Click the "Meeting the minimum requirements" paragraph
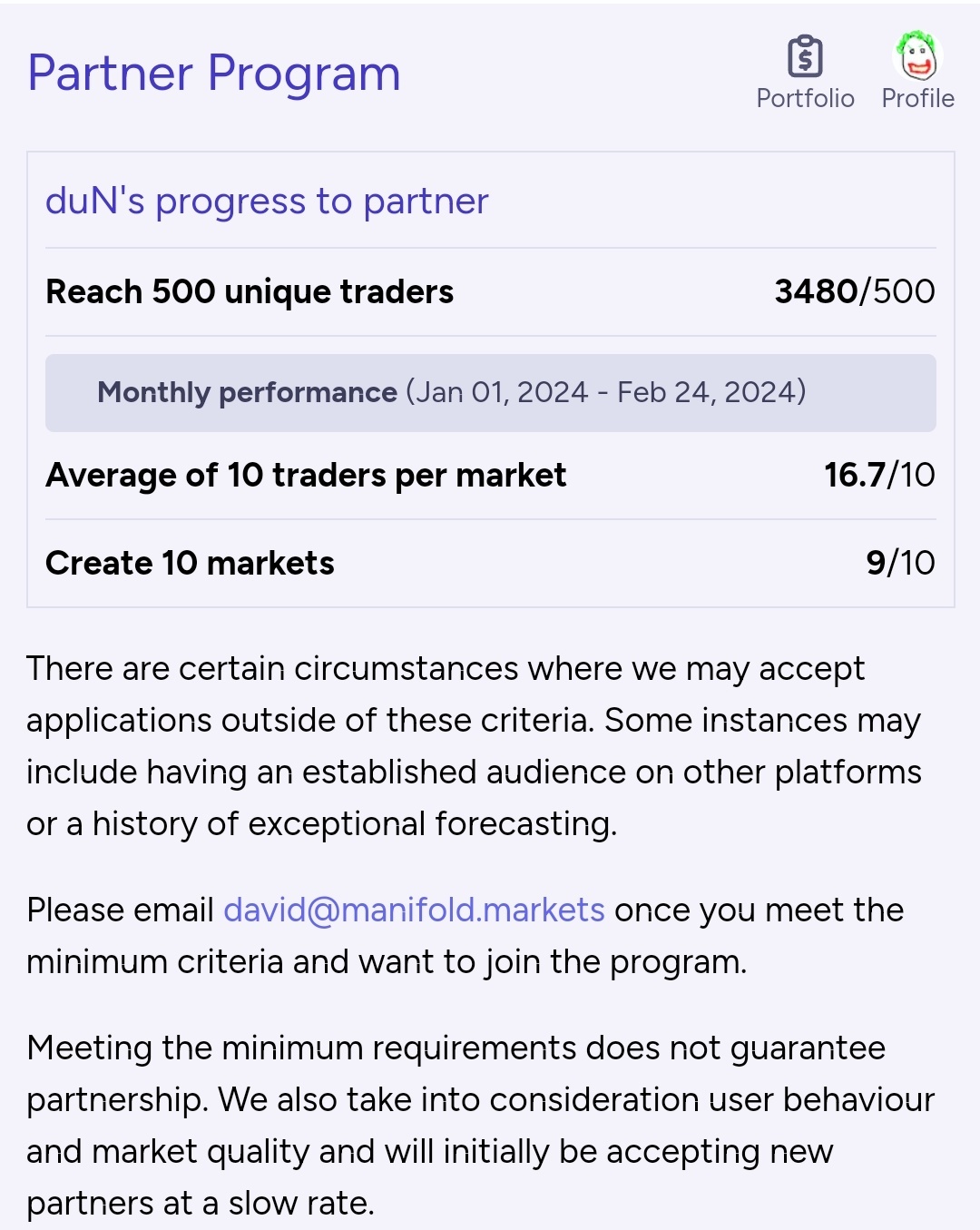 (480, 1126)
